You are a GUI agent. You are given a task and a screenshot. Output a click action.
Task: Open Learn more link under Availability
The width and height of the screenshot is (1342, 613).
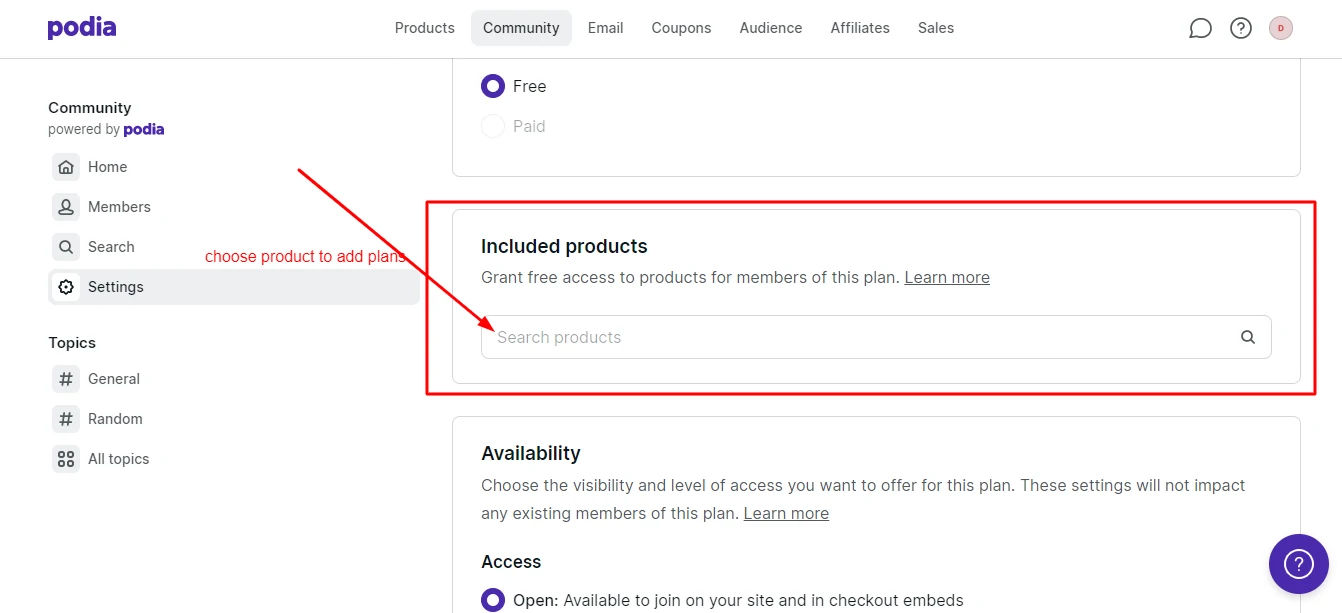786,513
